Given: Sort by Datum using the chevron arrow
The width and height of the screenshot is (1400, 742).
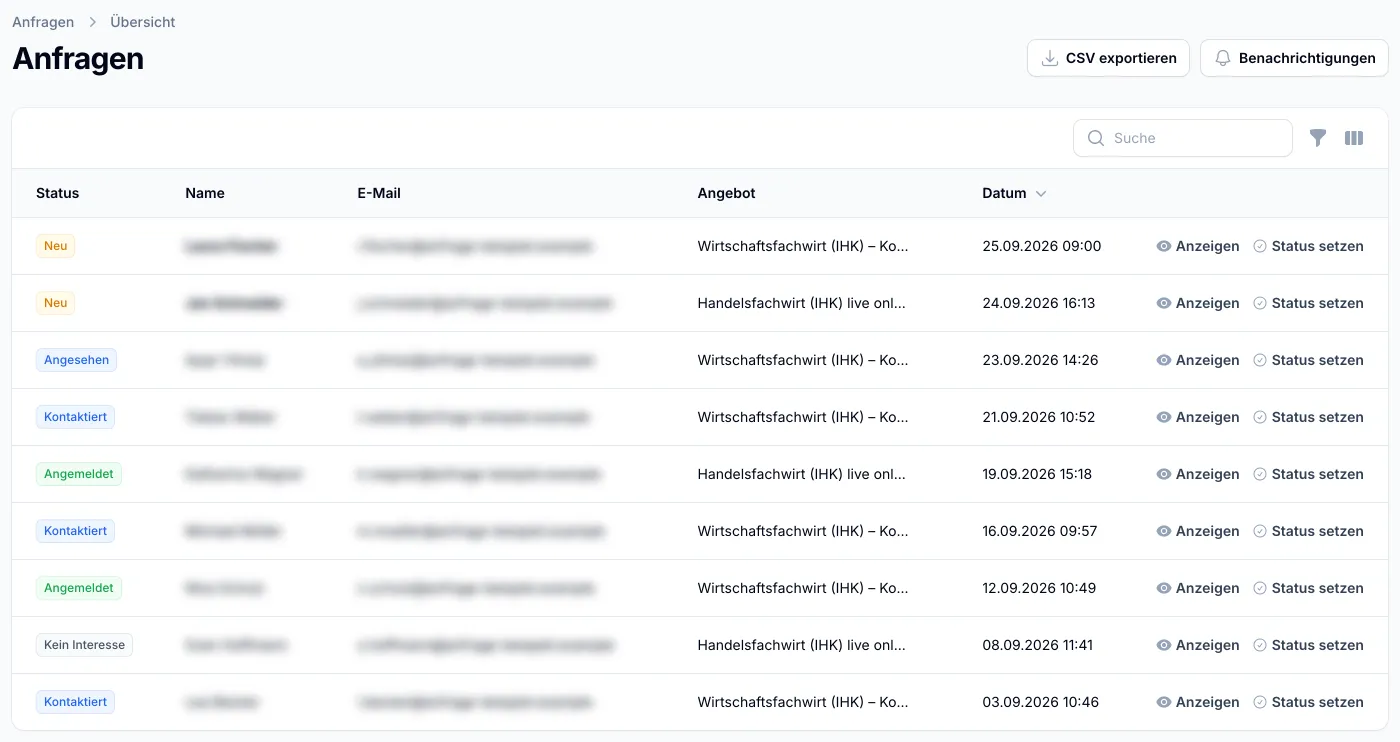Looking at the screenshot, I should pyautogui.click(x=1041, y=194).
